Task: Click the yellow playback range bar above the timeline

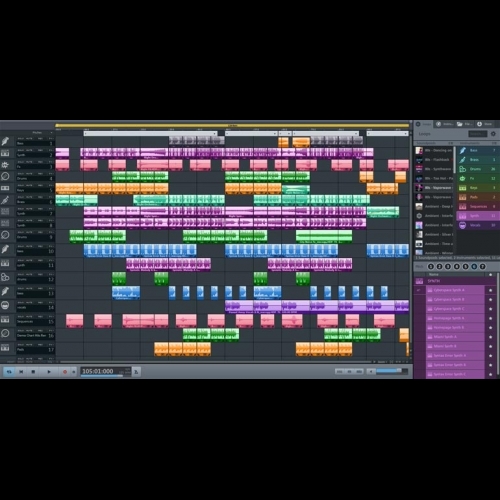Action: coord(232,126)
